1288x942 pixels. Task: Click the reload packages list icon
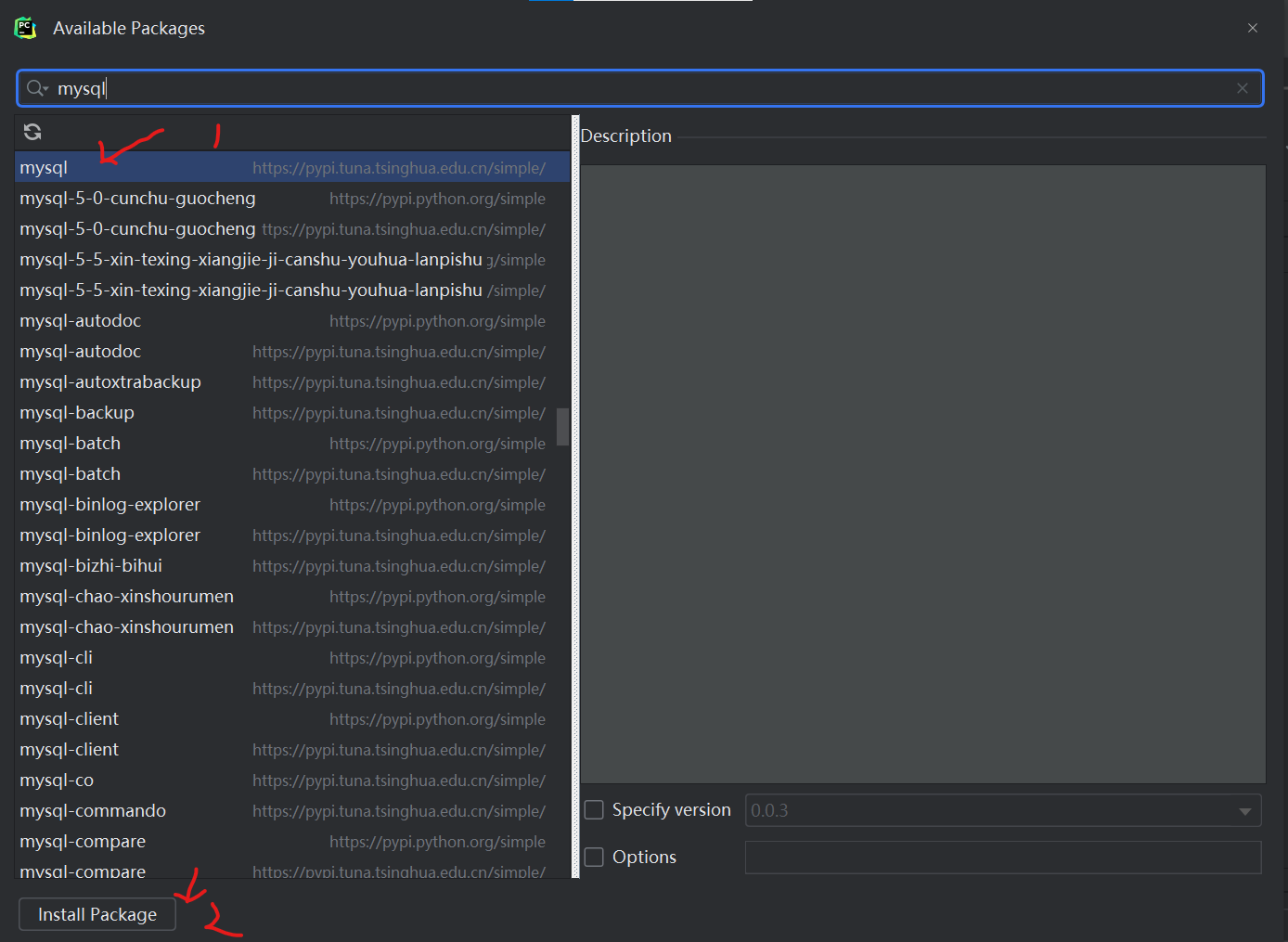(x=32, y=132)
